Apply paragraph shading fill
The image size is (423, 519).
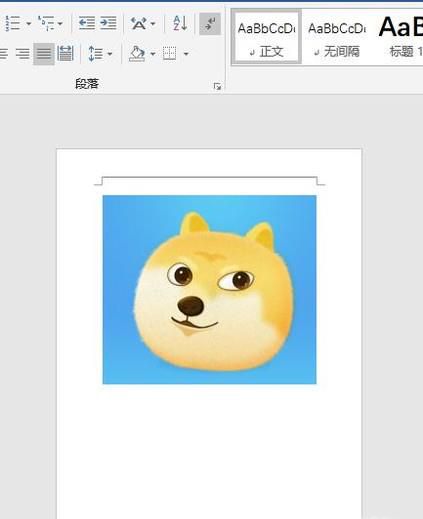(137, 54)
